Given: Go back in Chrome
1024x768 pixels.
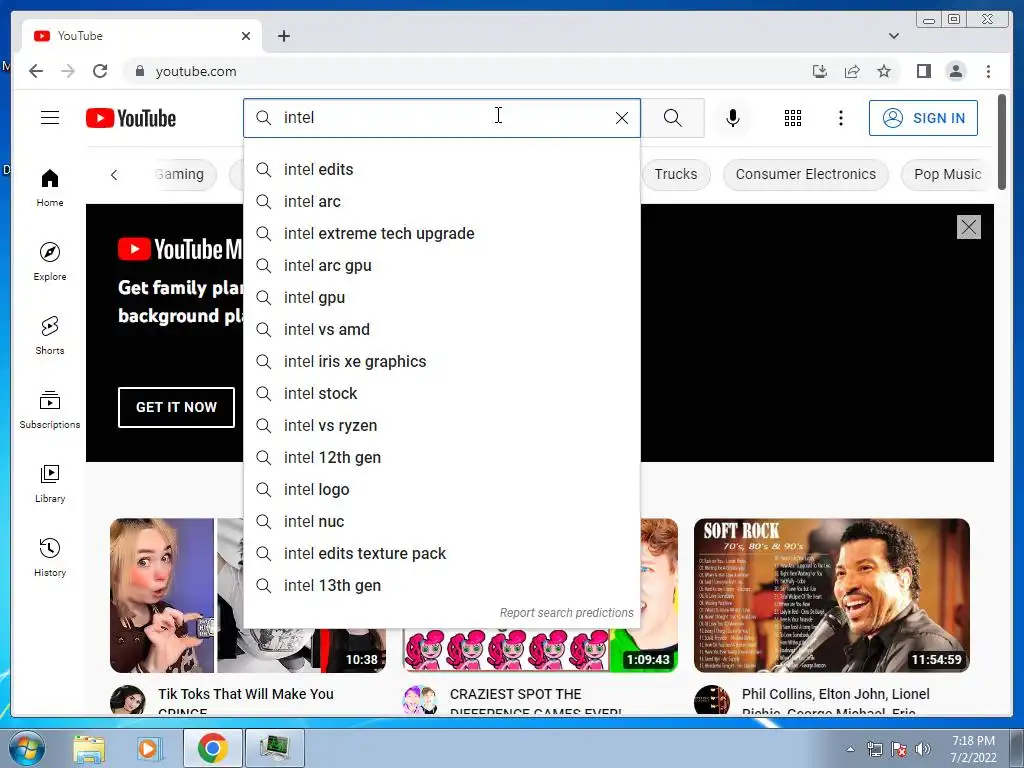Looking at the screenshot, I should 36,71.
